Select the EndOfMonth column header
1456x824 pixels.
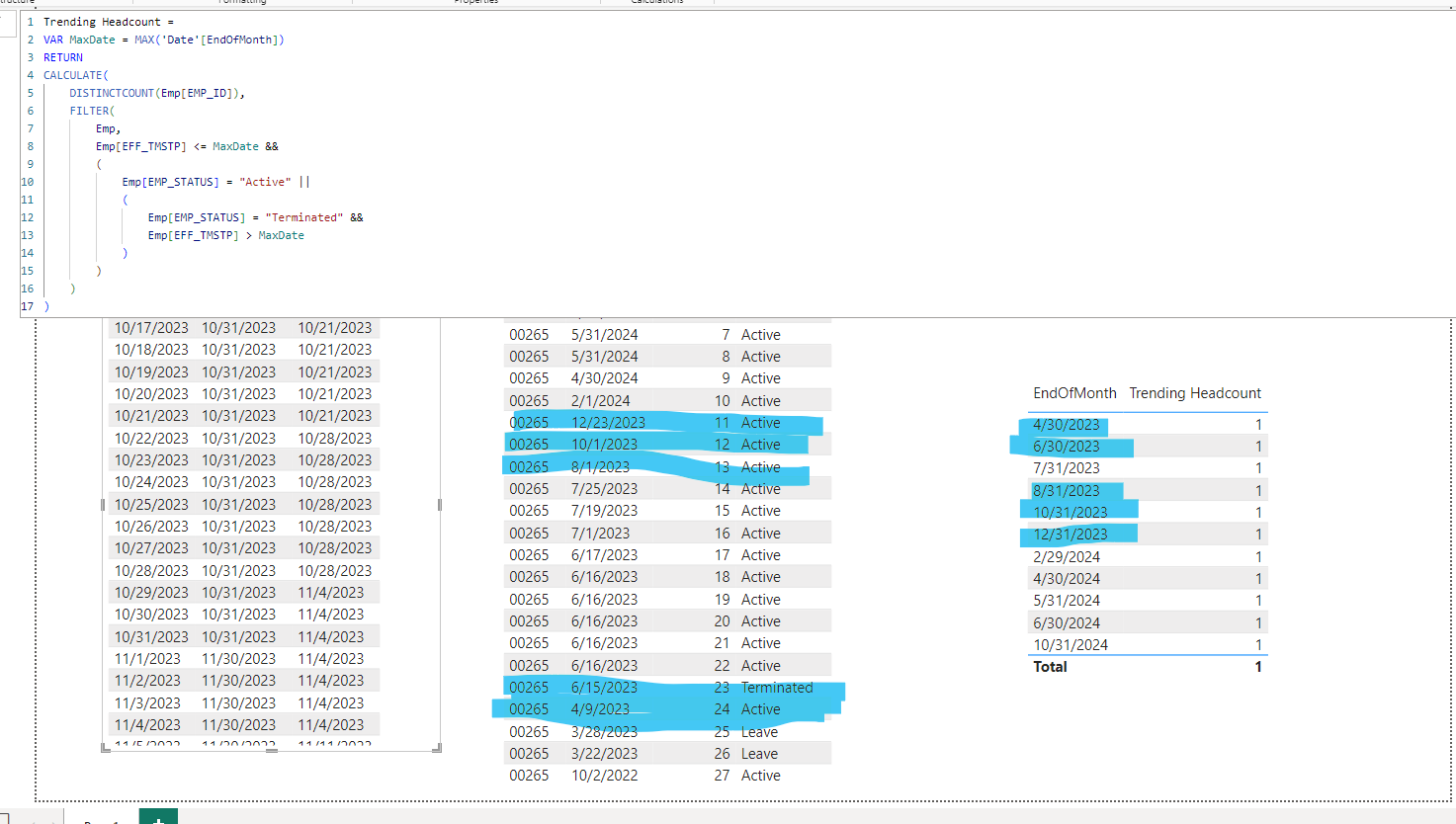(x=1074, y=393)
